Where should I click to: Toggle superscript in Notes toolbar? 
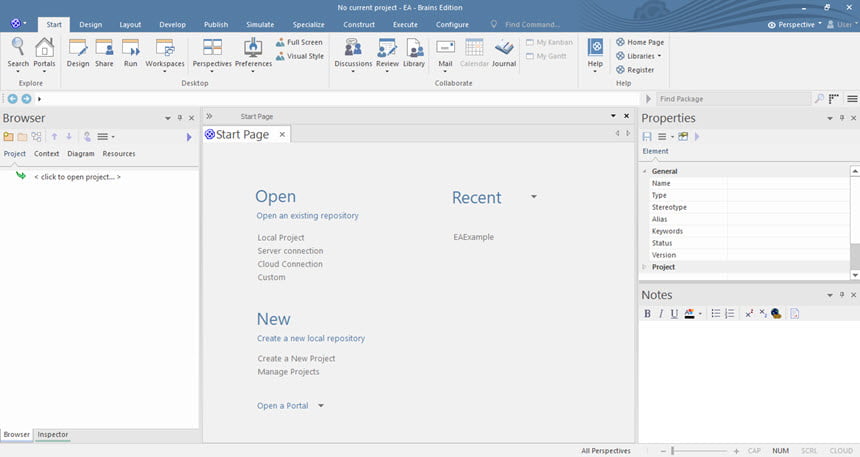pos(749,313)
